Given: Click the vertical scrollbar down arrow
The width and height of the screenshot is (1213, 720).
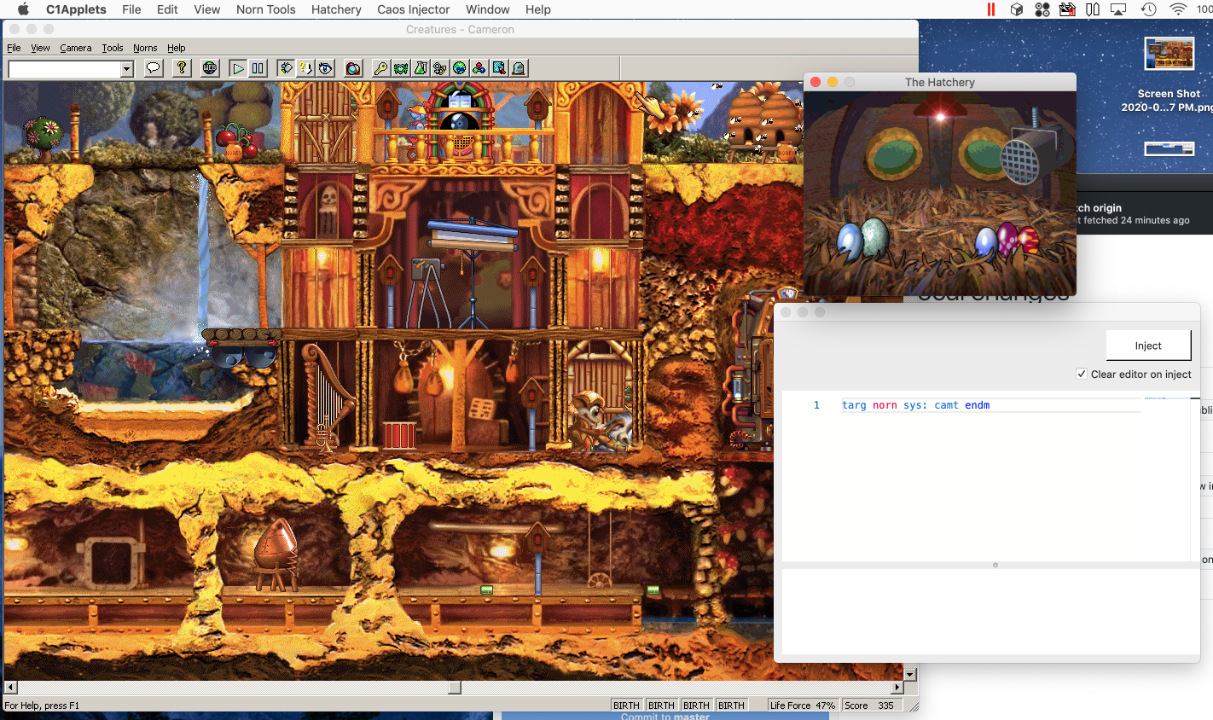Looking at the screenshot, I should tap(911, 675).
